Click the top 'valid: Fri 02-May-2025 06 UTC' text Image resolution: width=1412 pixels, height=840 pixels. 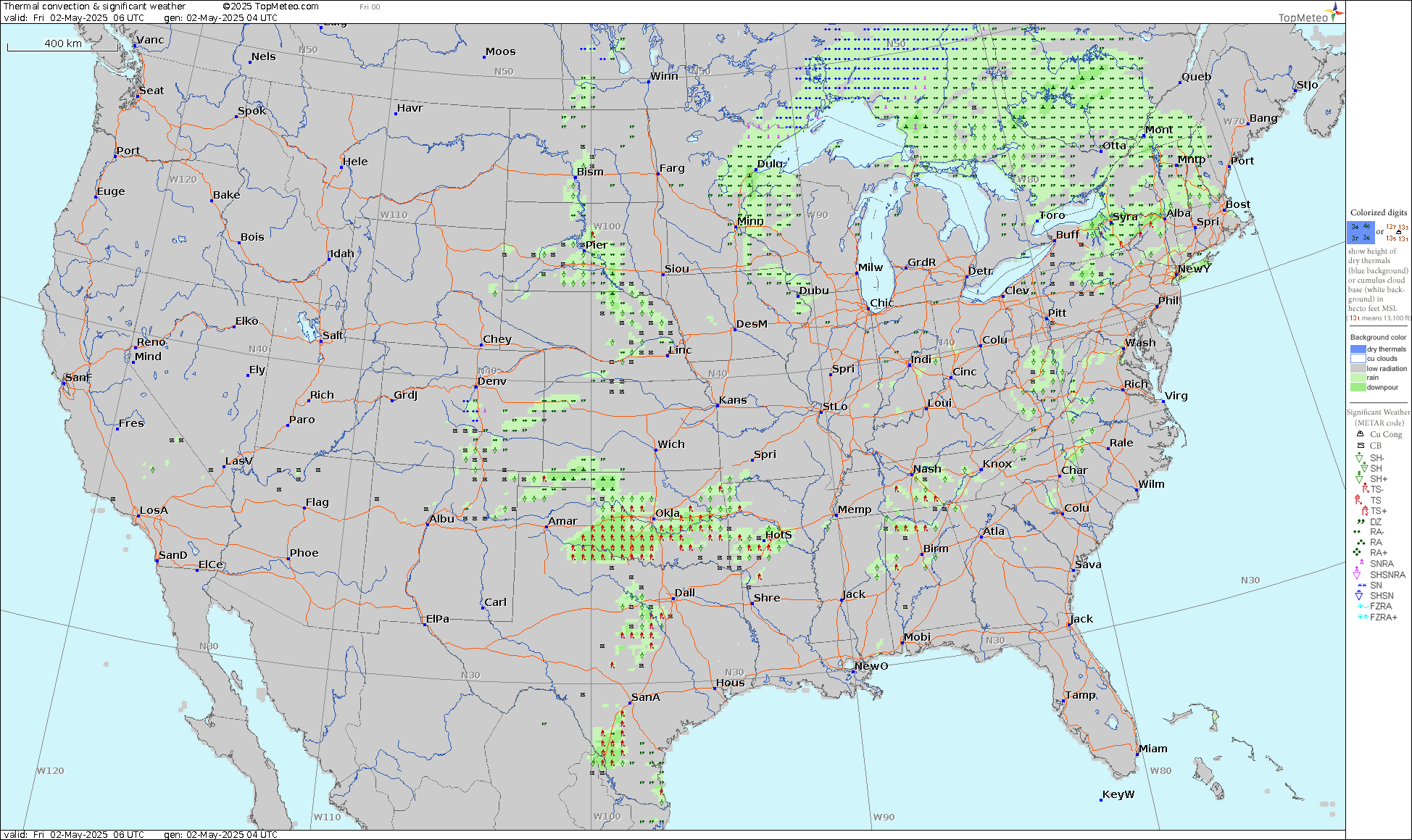[x=74, y=17]
